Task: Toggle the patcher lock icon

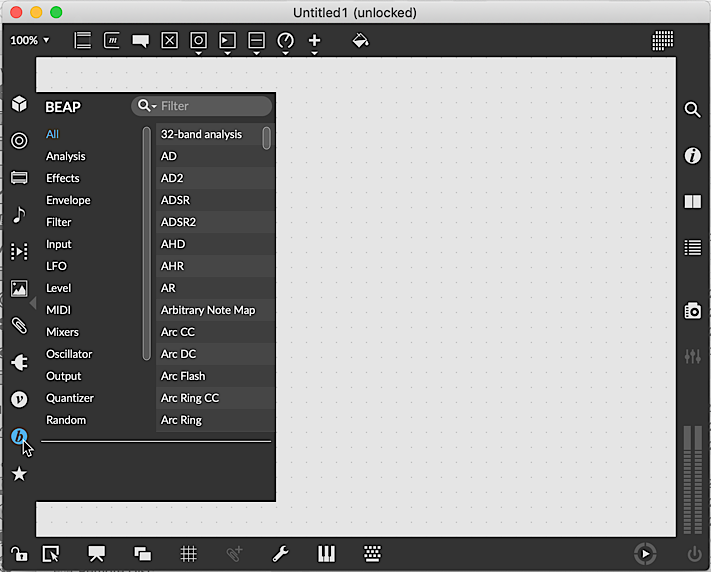Action: (x=19, y=553)
